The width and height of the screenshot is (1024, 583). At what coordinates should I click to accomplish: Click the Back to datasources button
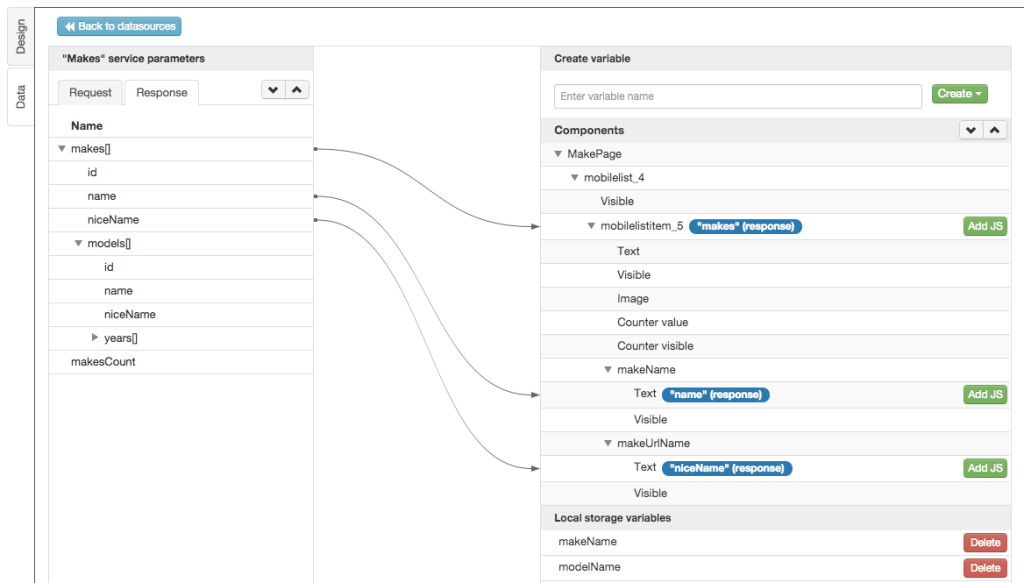pyautogui.click(x=119, y=27)
